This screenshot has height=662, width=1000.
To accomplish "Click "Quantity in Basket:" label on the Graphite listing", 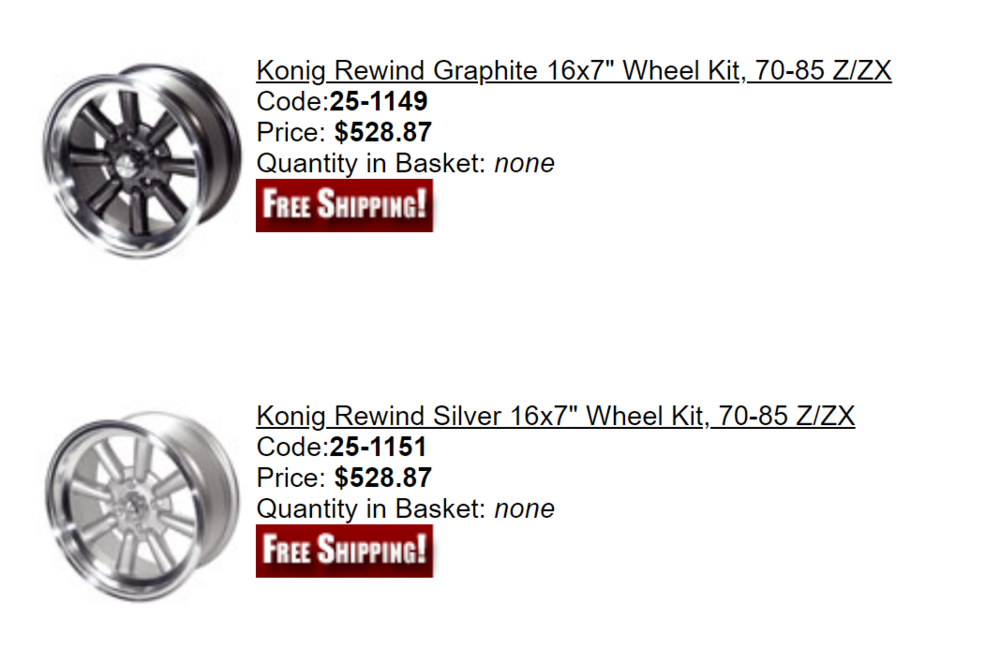I will (x=372, y=164).
